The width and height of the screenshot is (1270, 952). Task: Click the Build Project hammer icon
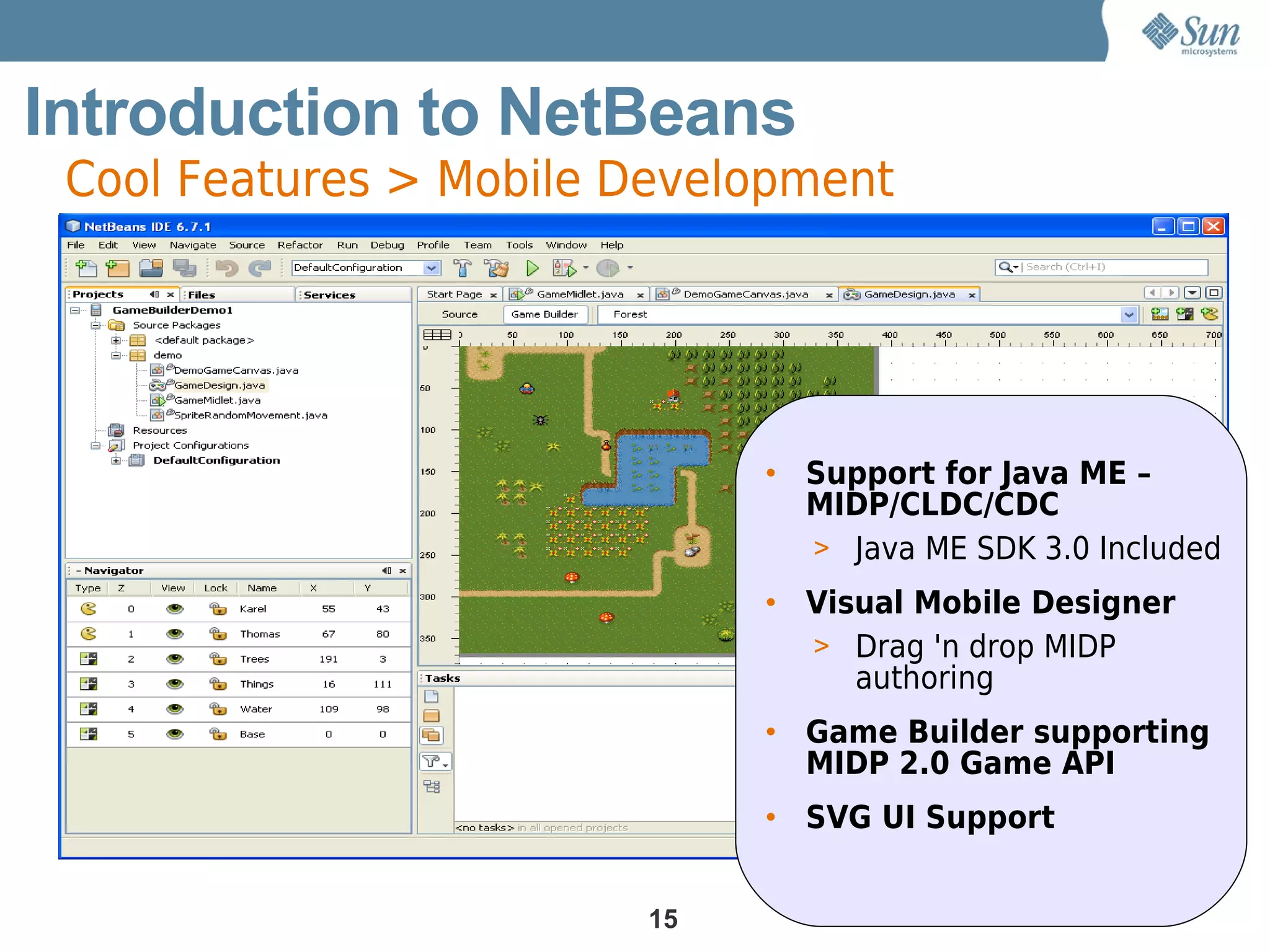click(463, 268)
